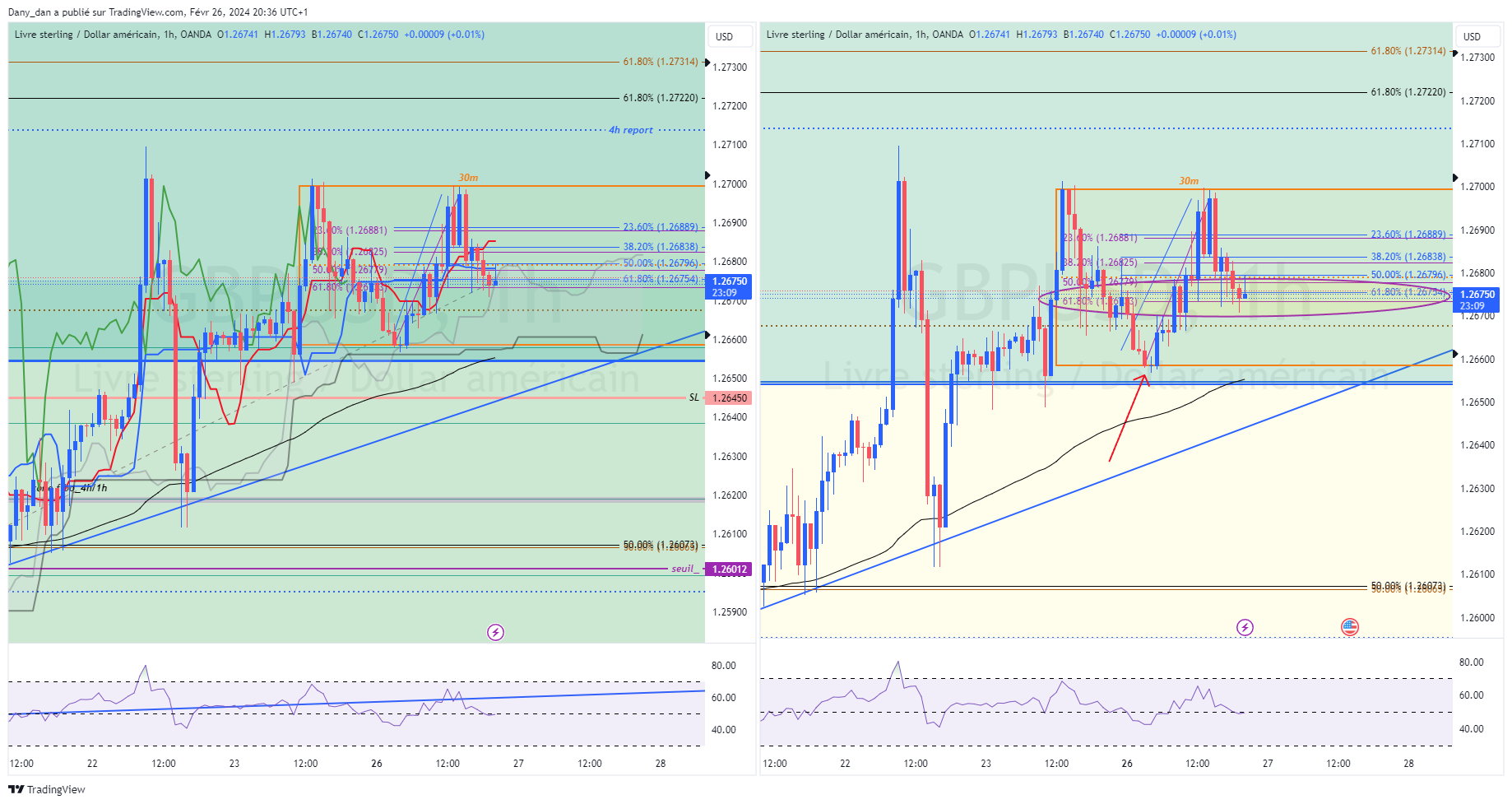The height and width of the screenshot is (804, 1512).
Task: Click the "1.27100" price axis tick on right chart
Action: pos(1477,144)
